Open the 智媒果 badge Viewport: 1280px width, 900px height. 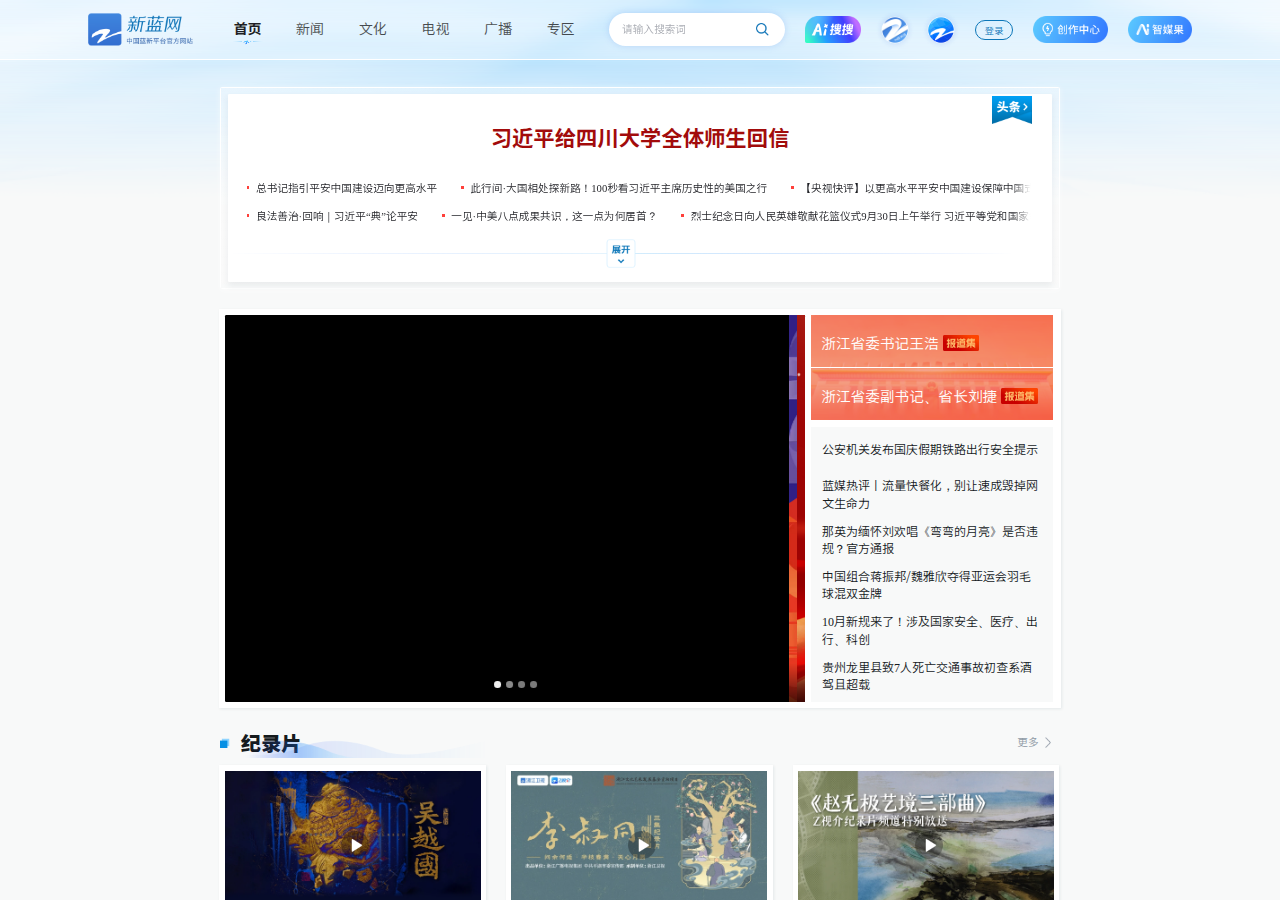pos(1160,30)
